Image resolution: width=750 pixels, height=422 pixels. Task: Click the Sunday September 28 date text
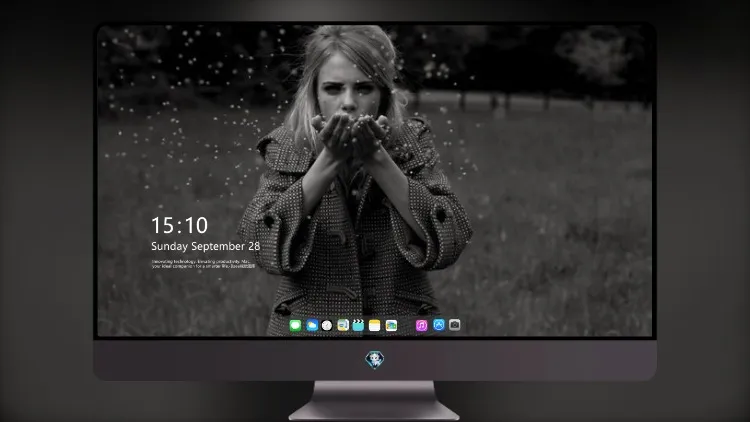(x=206, y=246)
